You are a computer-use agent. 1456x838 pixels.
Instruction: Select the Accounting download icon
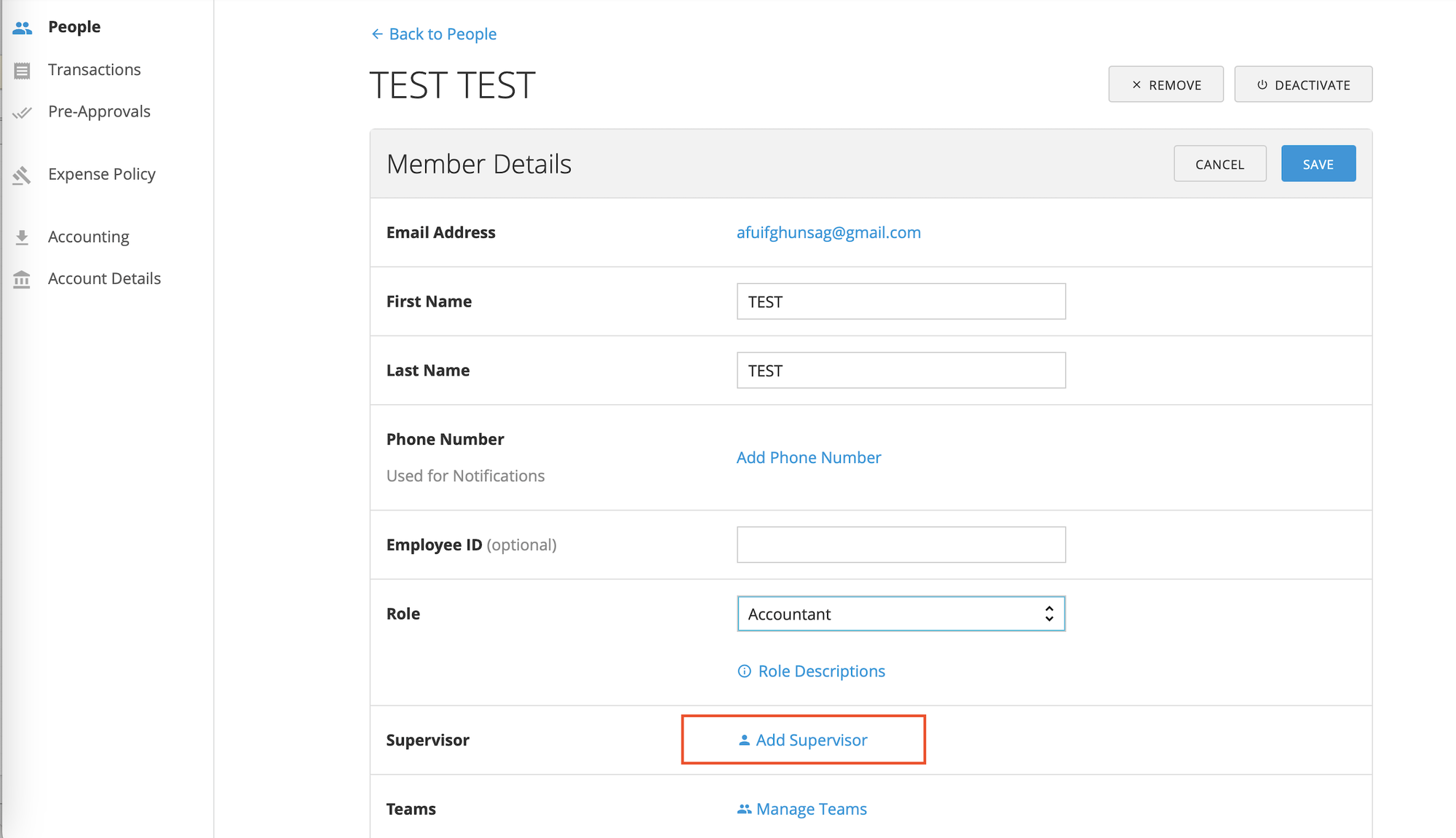[22, 236]
